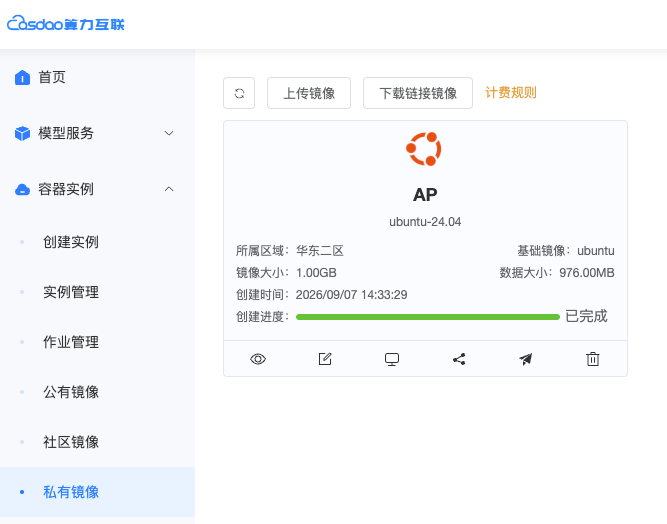
Task: Edit the AP image with the pencil icon
Action: tap(325, 359)
